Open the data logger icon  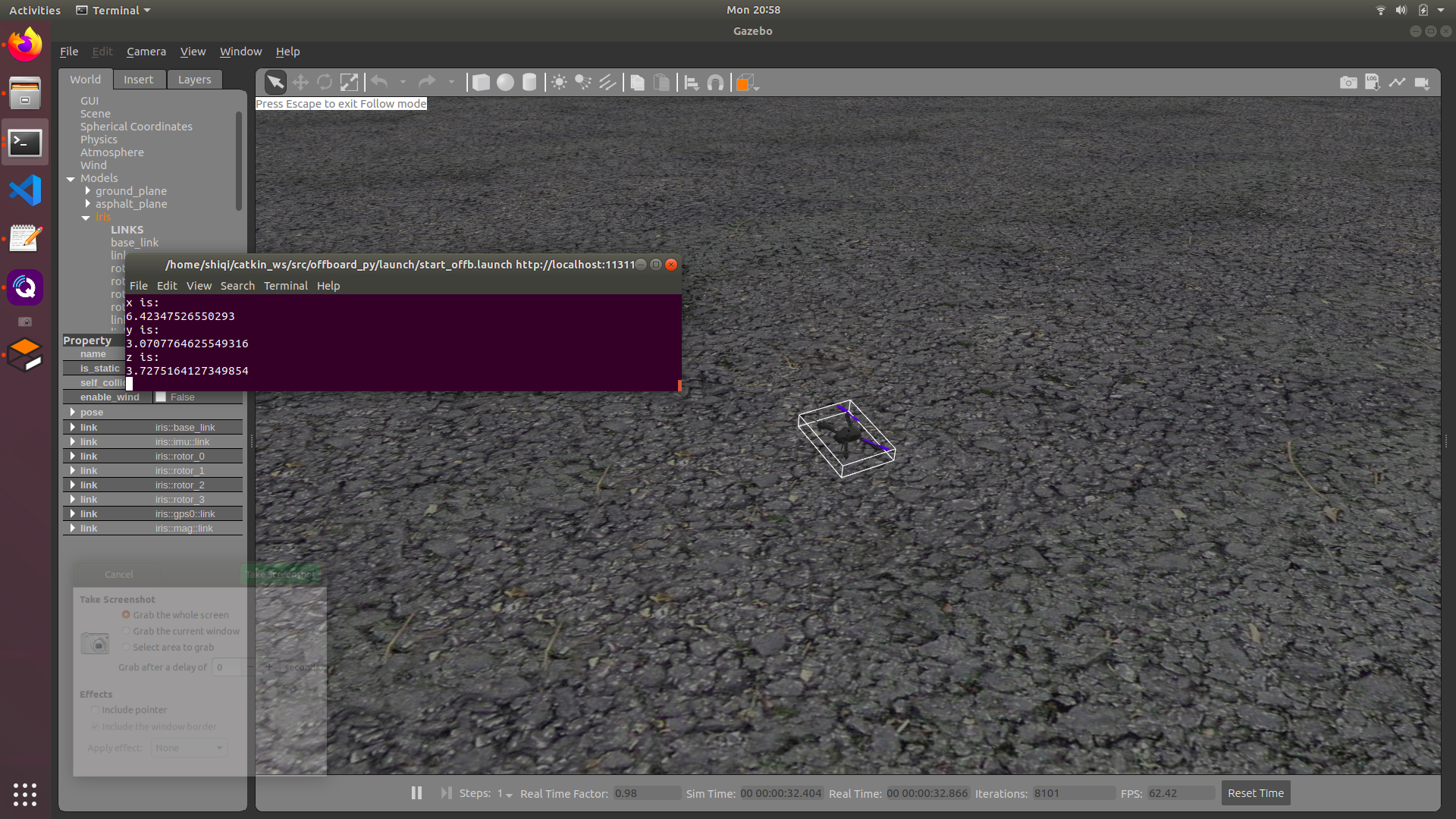(1373, 82)
